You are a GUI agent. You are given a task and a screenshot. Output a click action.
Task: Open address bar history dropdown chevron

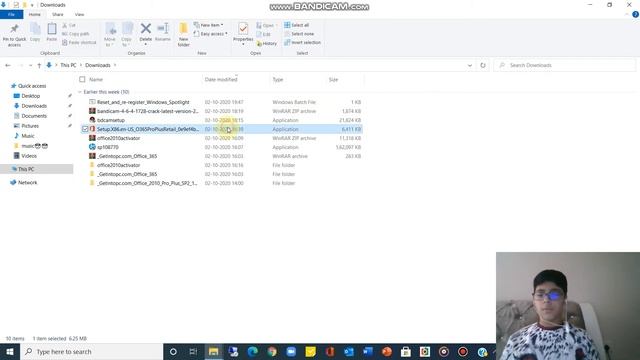pos(470,65)
